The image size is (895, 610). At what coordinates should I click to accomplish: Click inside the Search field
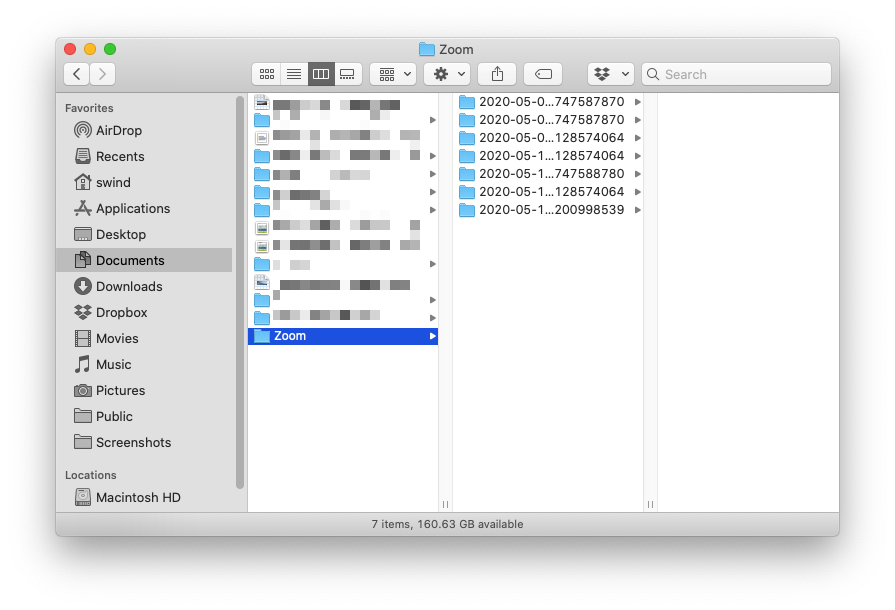tap(736, 73)
